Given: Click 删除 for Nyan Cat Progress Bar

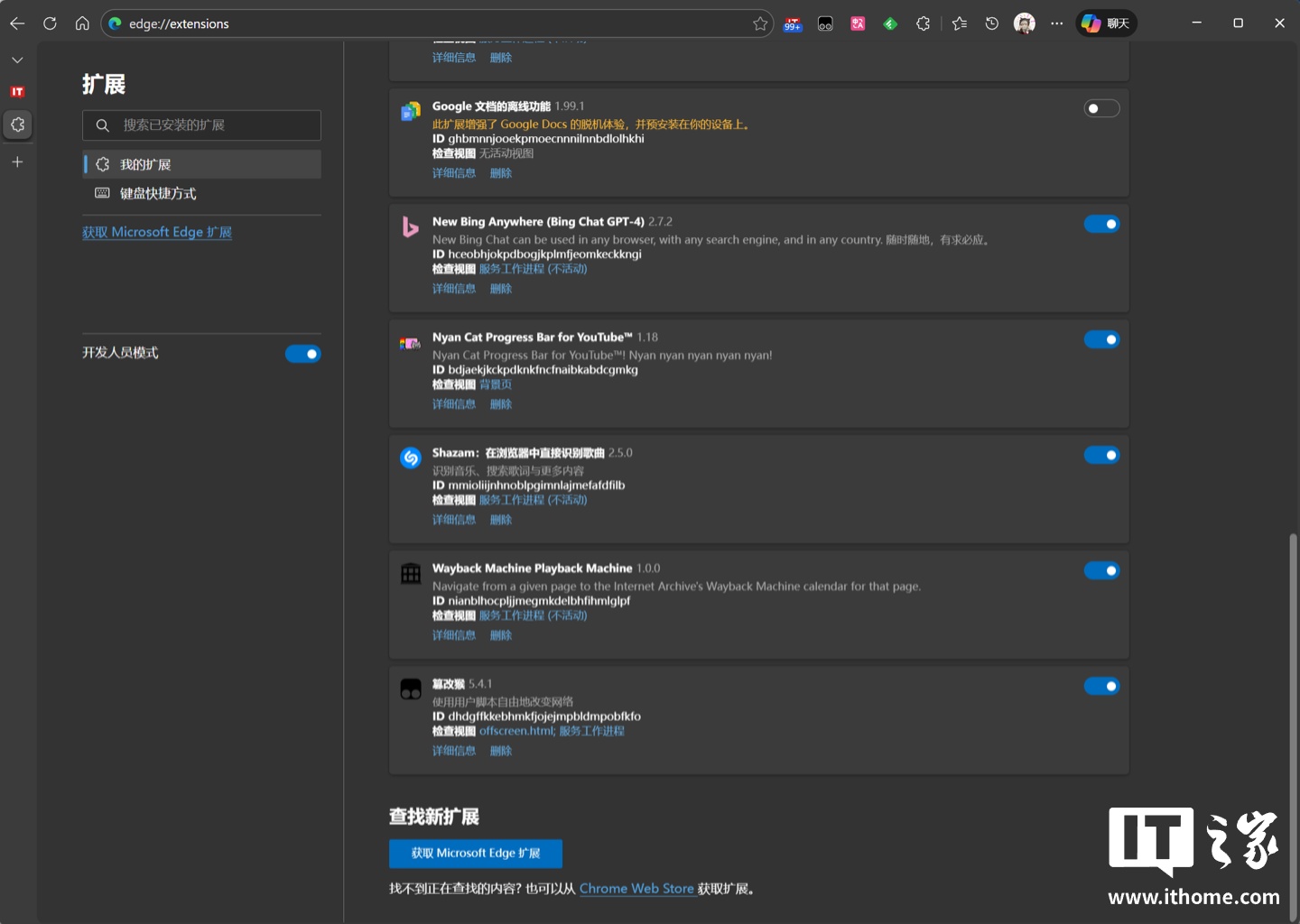Looking at the screenshot, I should [501, 404].
